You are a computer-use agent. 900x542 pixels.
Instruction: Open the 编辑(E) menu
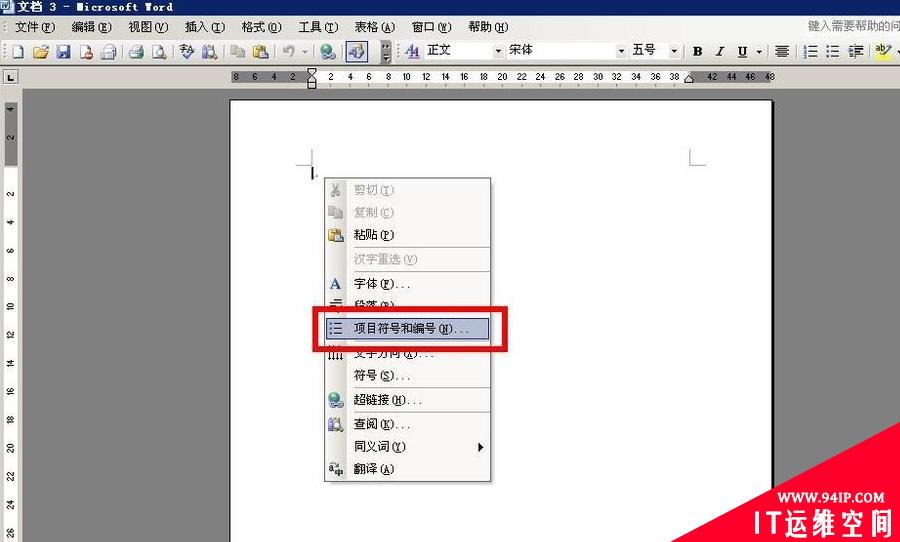tap(91, 27)
